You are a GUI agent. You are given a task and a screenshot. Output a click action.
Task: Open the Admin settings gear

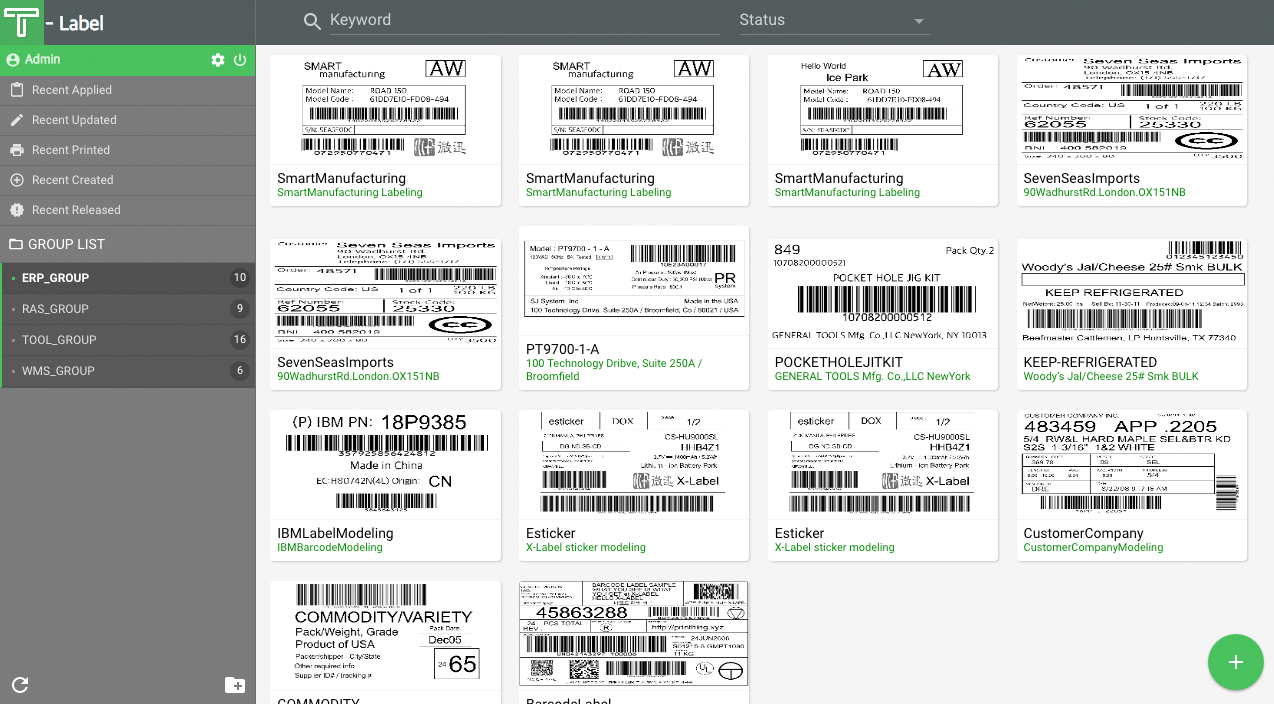pyautogui.click(x=218, y=60)
